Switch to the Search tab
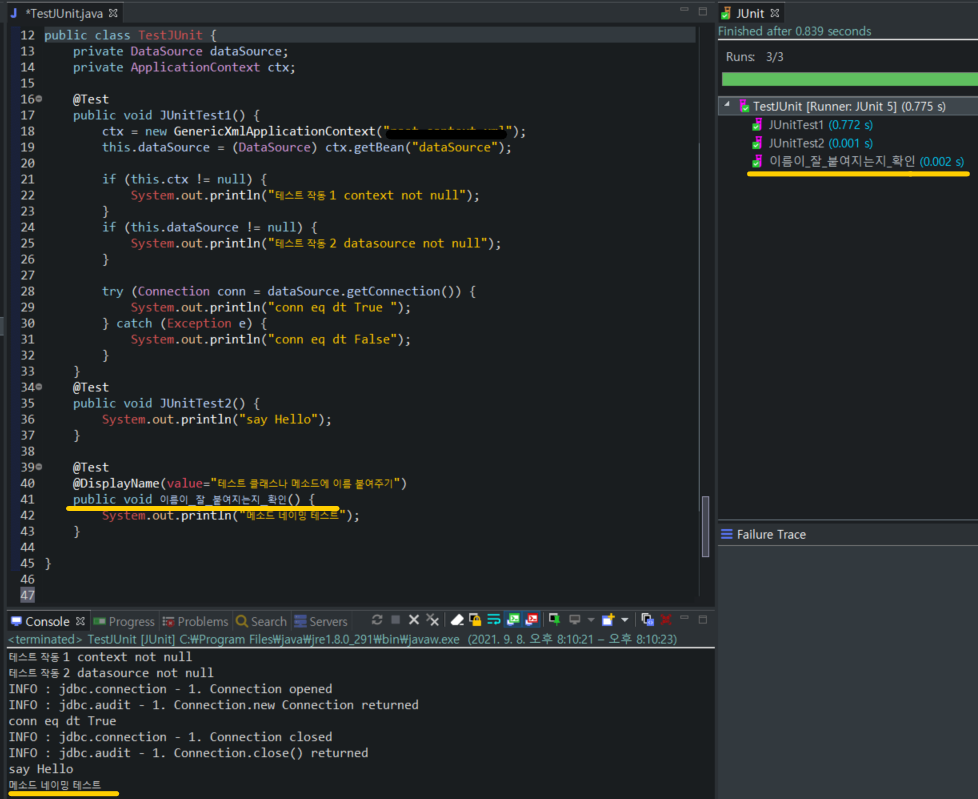This screenshot has height=799, width=978. coord(261,621)
